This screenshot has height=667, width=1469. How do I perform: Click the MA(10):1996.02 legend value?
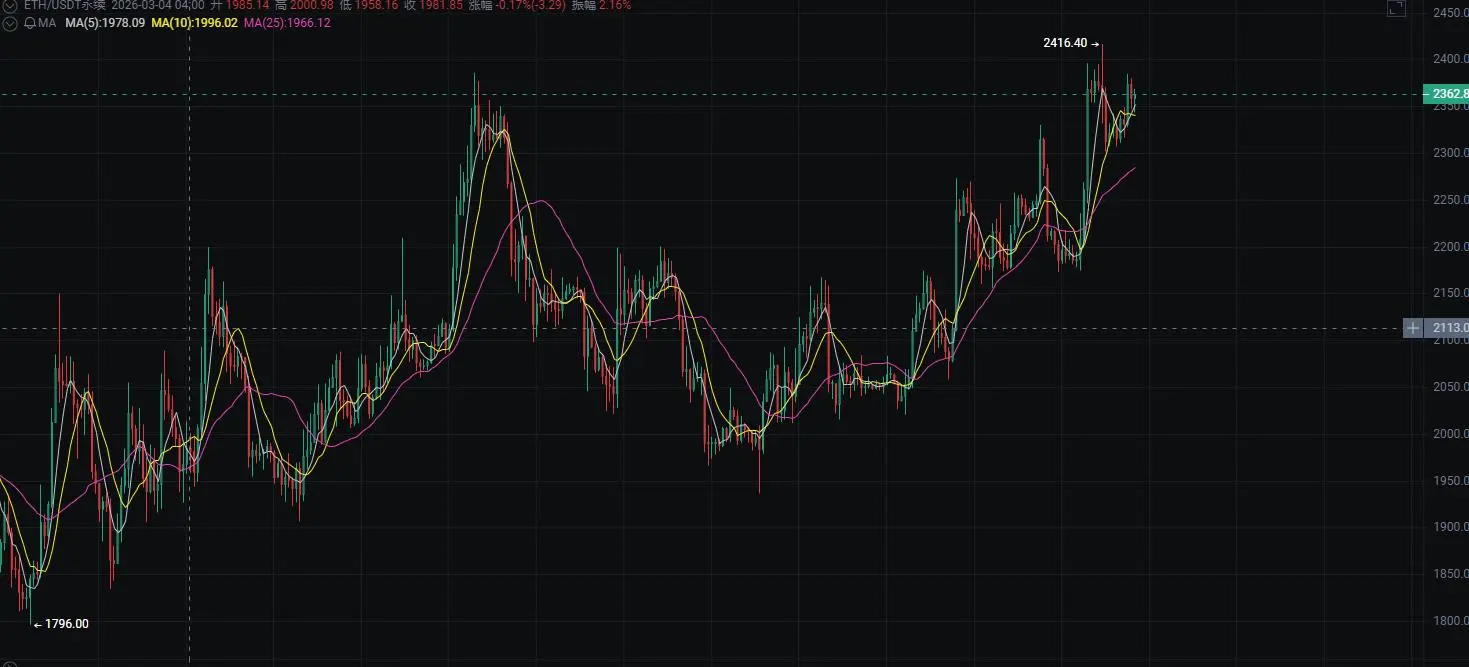[x=194, y=23]
